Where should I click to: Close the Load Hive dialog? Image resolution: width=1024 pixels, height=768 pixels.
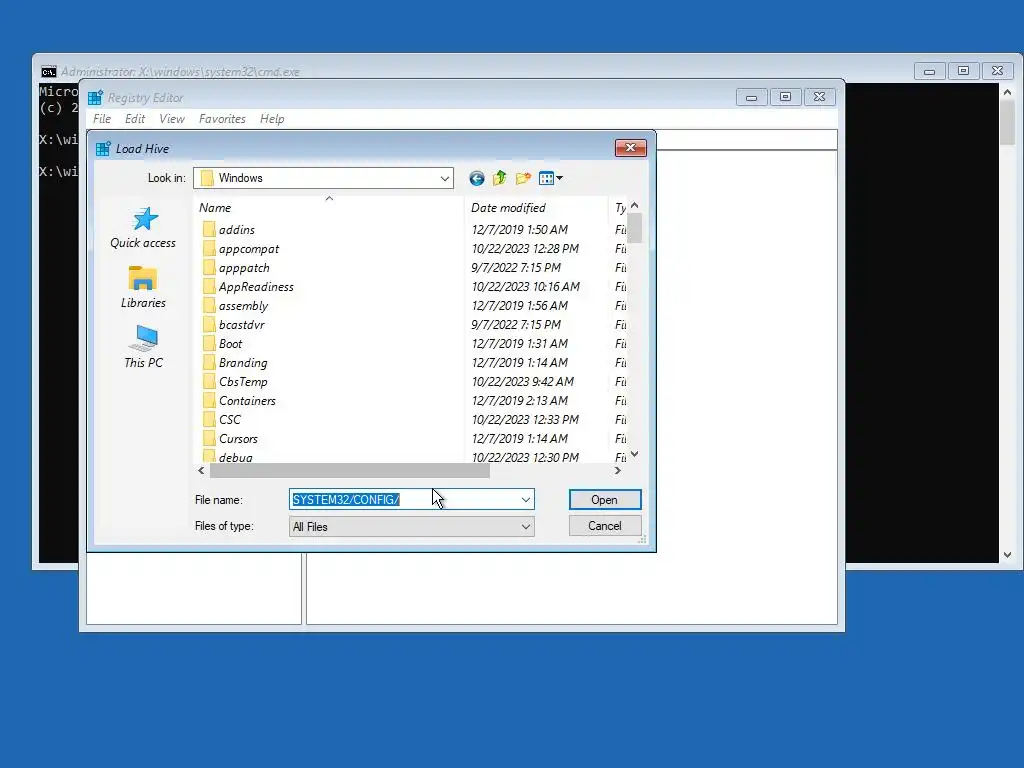(630, 148)
